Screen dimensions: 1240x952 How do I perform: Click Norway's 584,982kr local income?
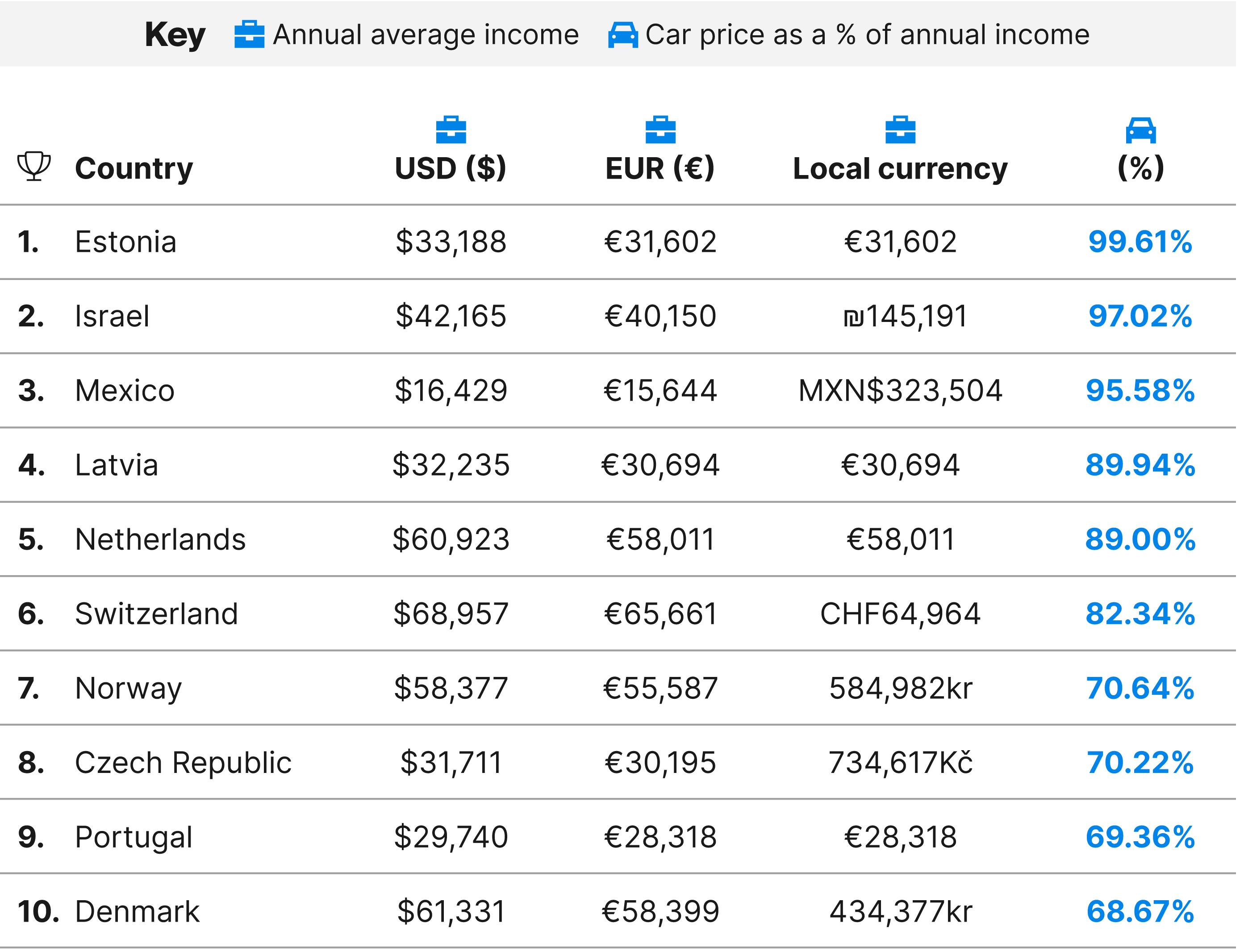tap(901, 688)
